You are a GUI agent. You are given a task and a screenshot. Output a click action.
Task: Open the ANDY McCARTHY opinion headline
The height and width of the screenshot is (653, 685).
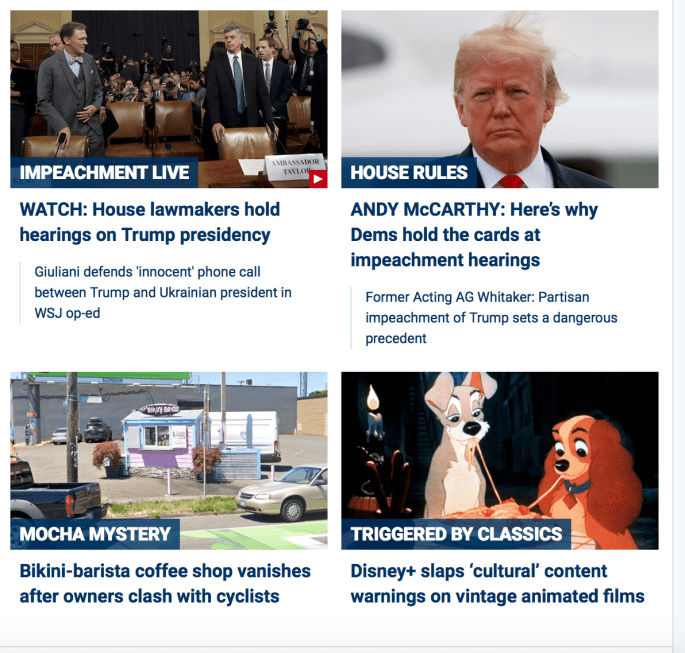[x=474, y=235]
